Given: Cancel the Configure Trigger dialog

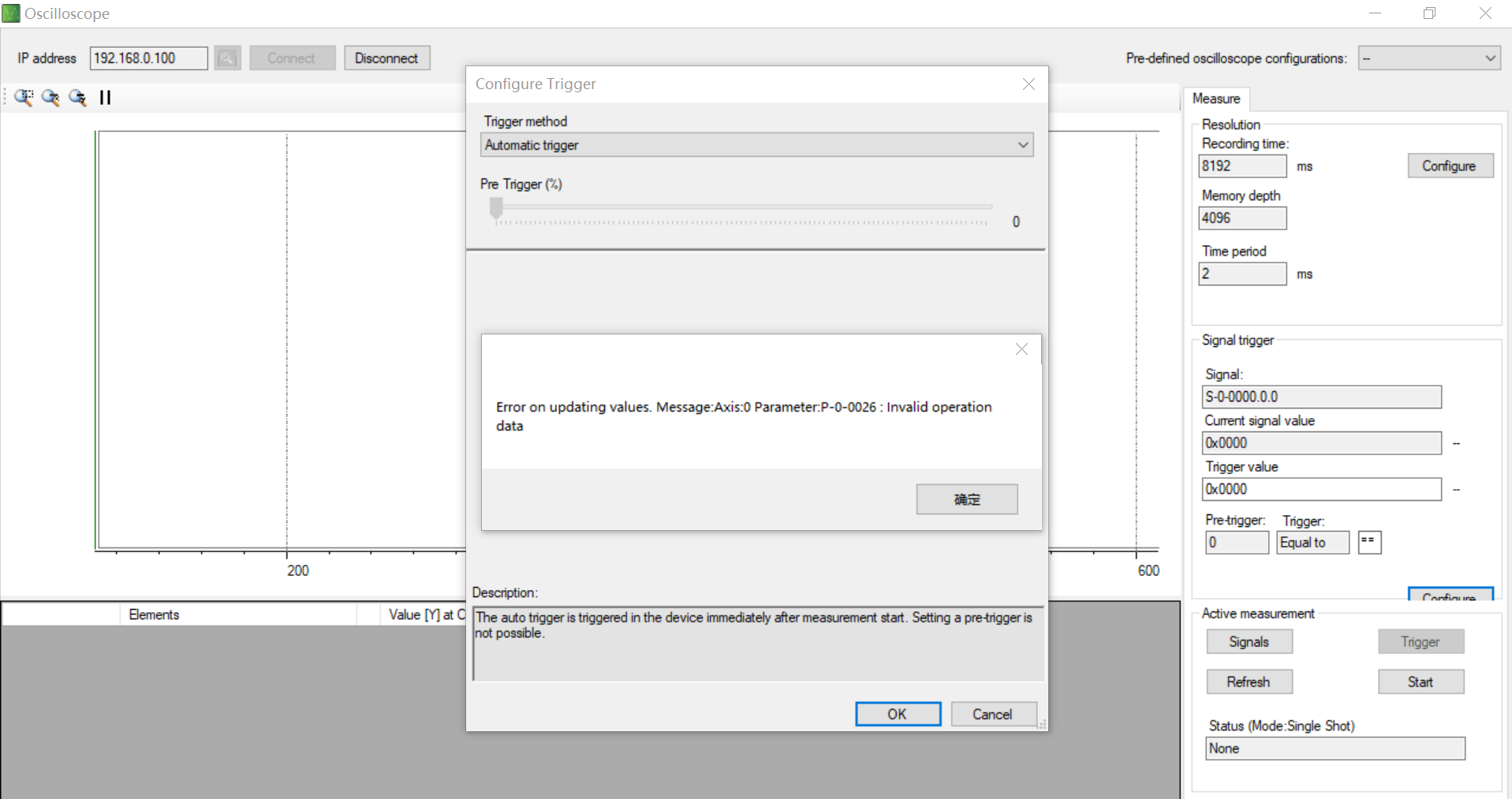Looking at the screenshot, I should (992, 714).
